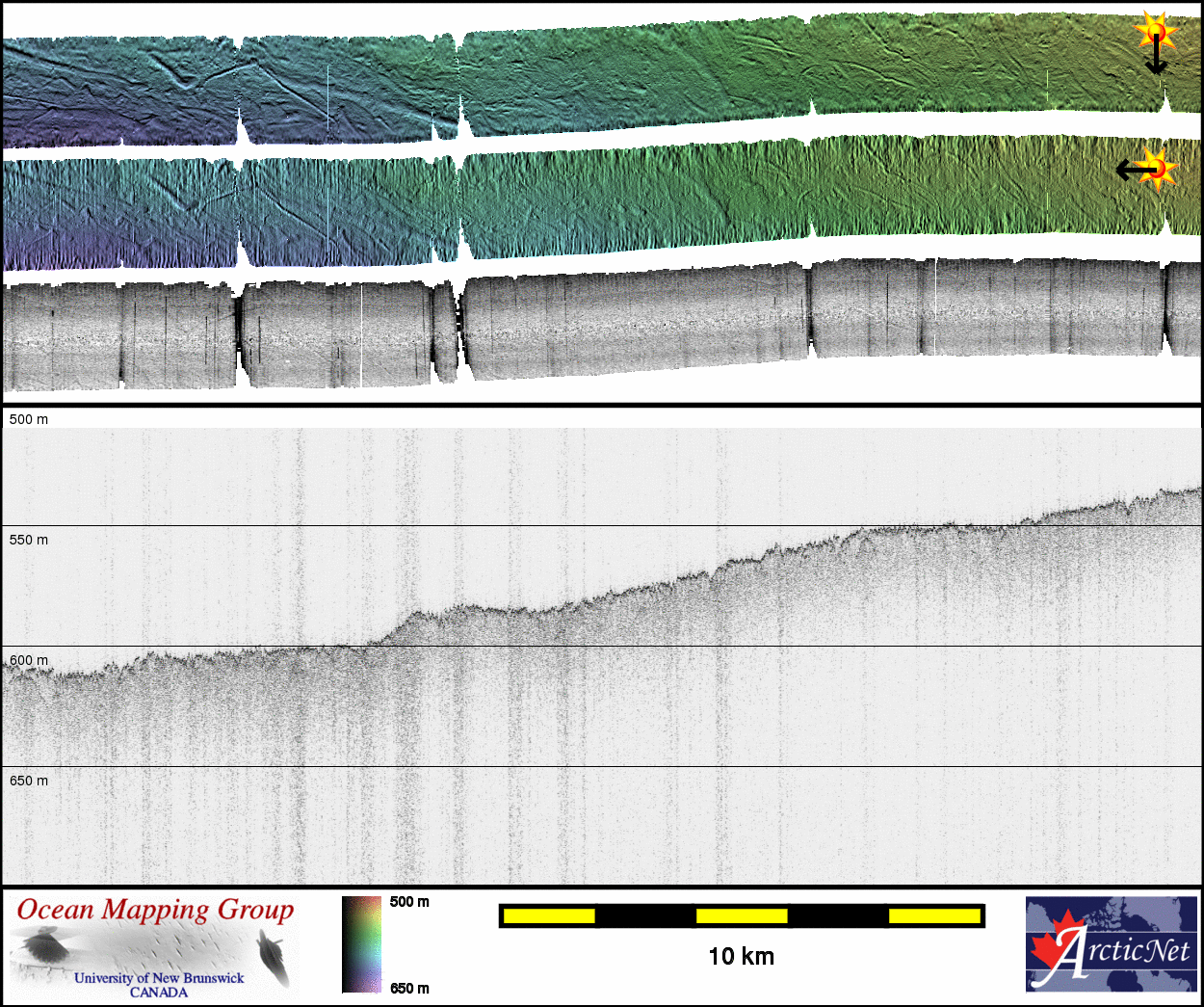This screenshot has width=1204, height=1007.
Task: Click the 600 m depth axis label
Action: (29, 660)
